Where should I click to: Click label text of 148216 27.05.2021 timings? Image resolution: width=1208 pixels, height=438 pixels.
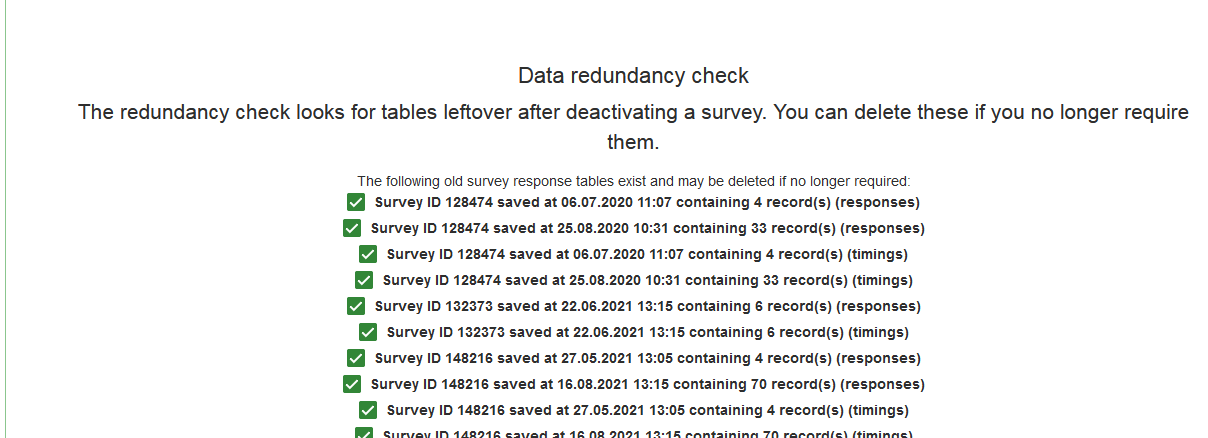[x=647, y=410]
